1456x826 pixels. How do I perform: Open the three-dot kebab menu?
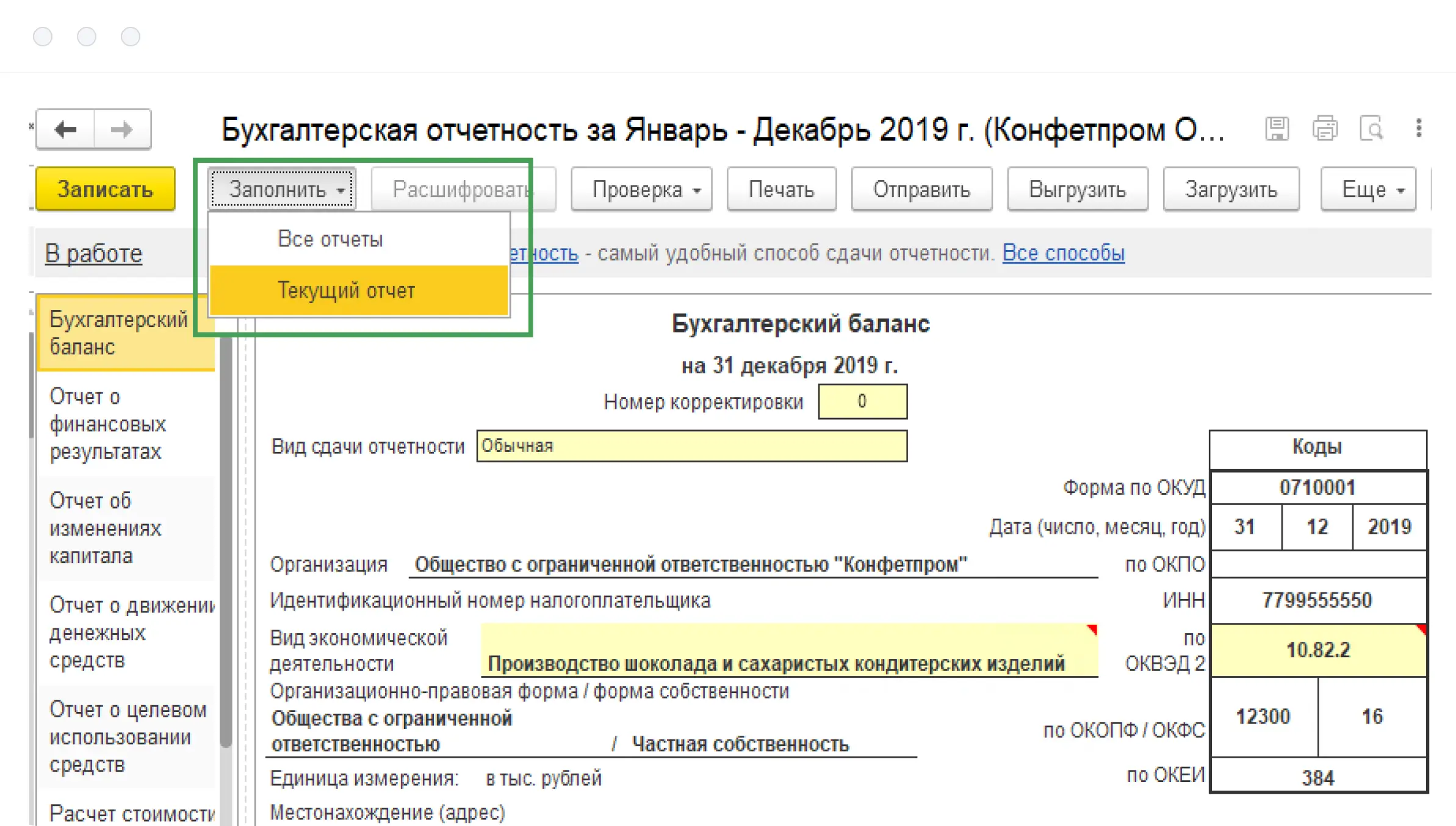1419,129
